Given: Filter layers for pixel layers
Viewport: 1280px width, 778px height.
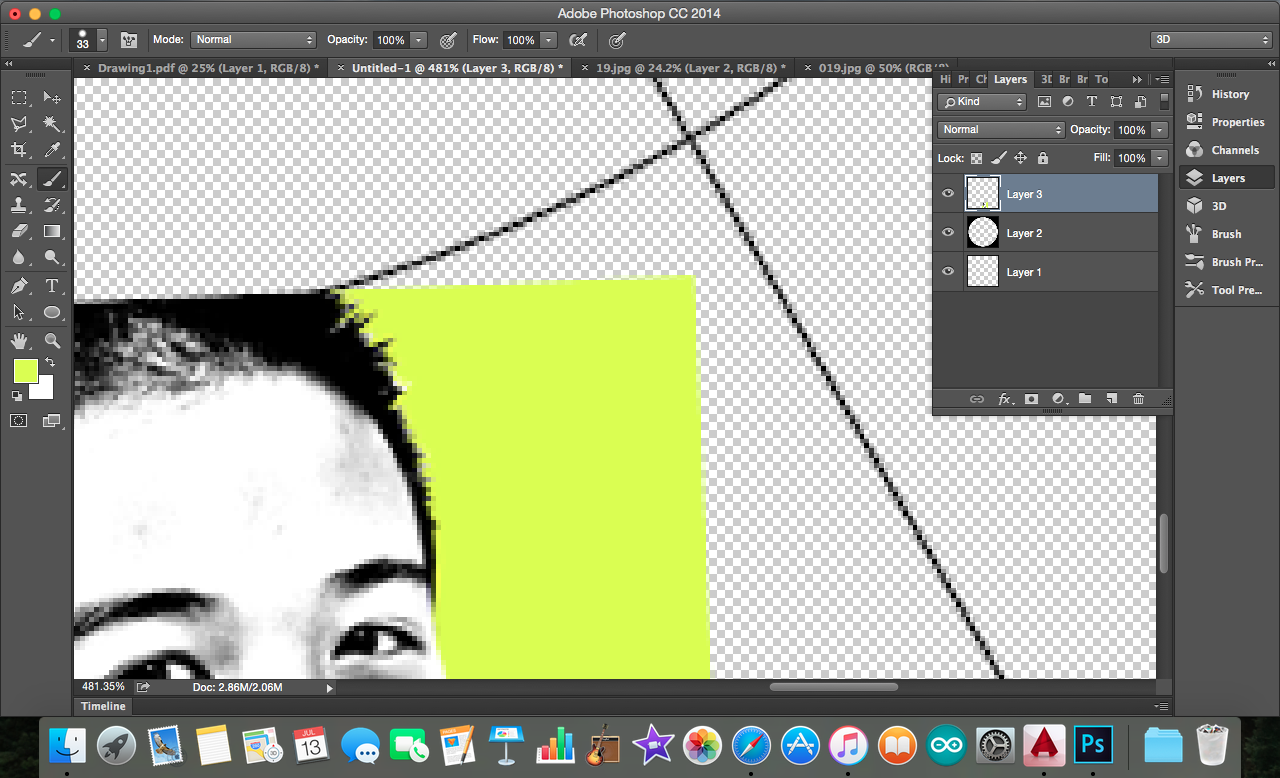Looking at the screenshot, I should 1045,102.
